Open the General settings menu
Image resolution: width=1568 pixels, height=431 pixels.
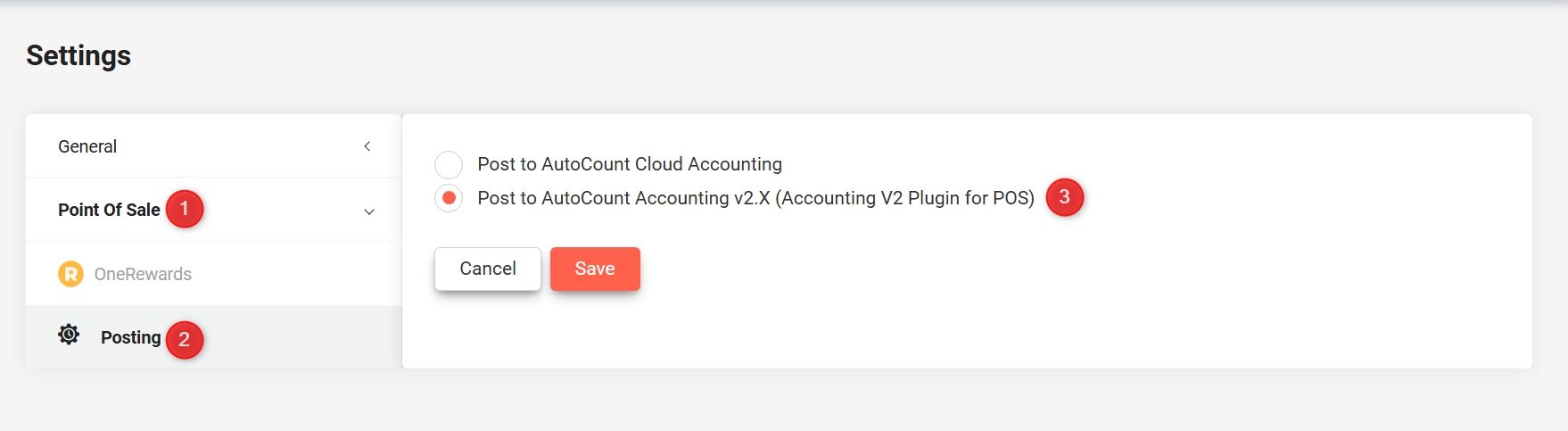pyautogui.click(x=214, y=146)
